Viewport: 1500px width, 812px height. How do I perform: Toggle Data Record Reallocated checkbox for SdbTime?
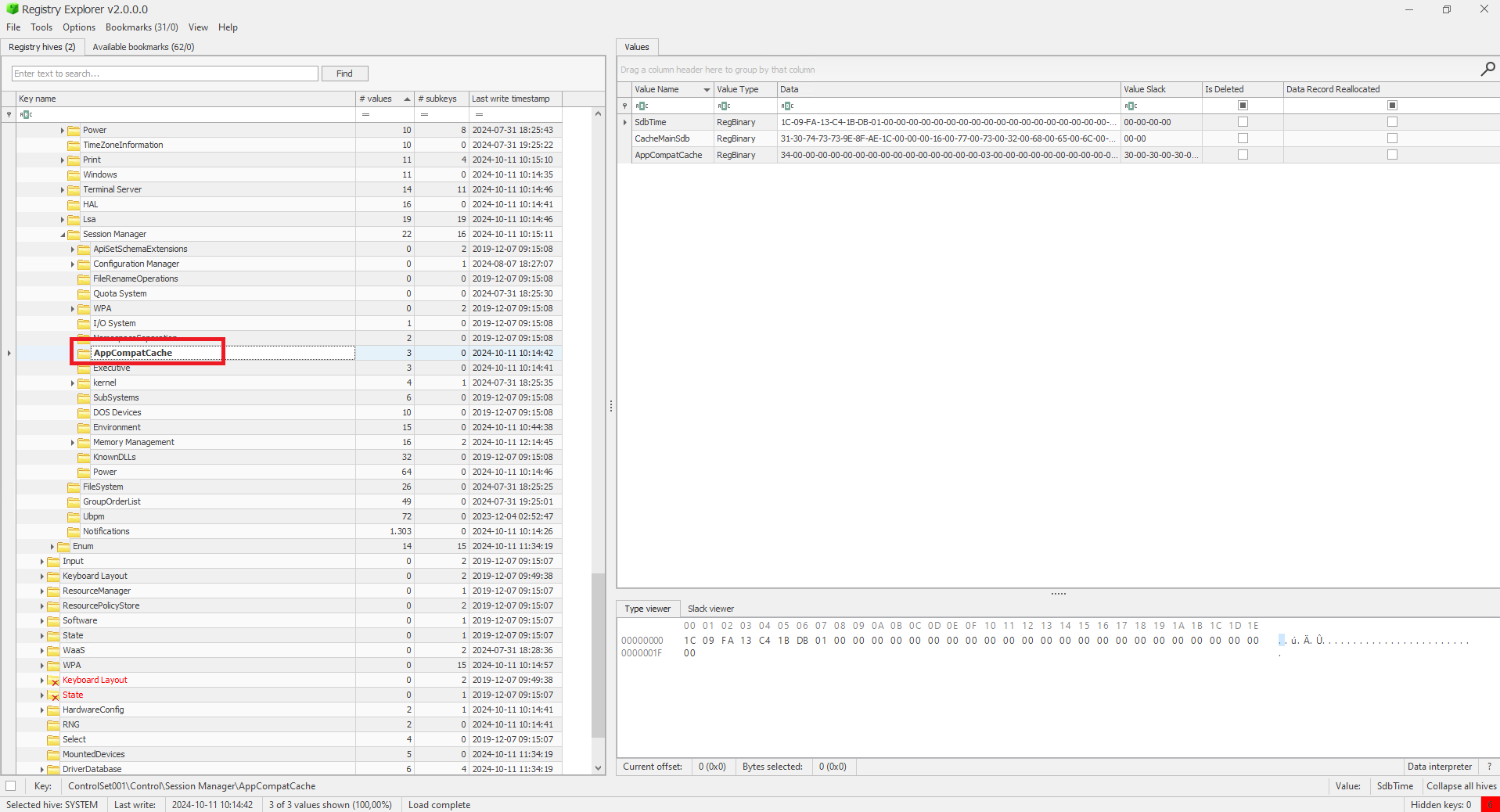[x=1392, y=122]
